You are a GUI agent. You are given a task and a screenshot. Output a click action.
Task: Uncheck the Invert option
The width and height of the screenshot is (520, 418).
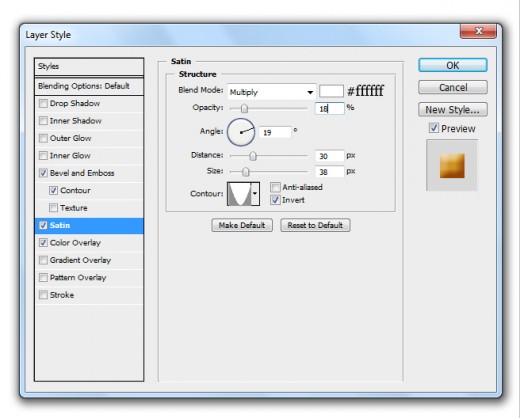275,200
